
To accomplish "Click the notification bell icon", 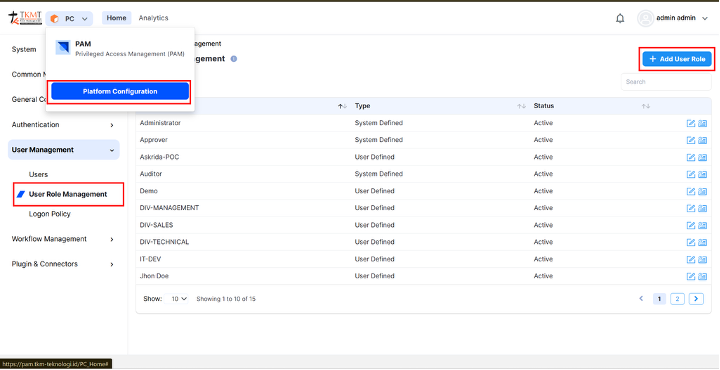I will pos(620,18).
